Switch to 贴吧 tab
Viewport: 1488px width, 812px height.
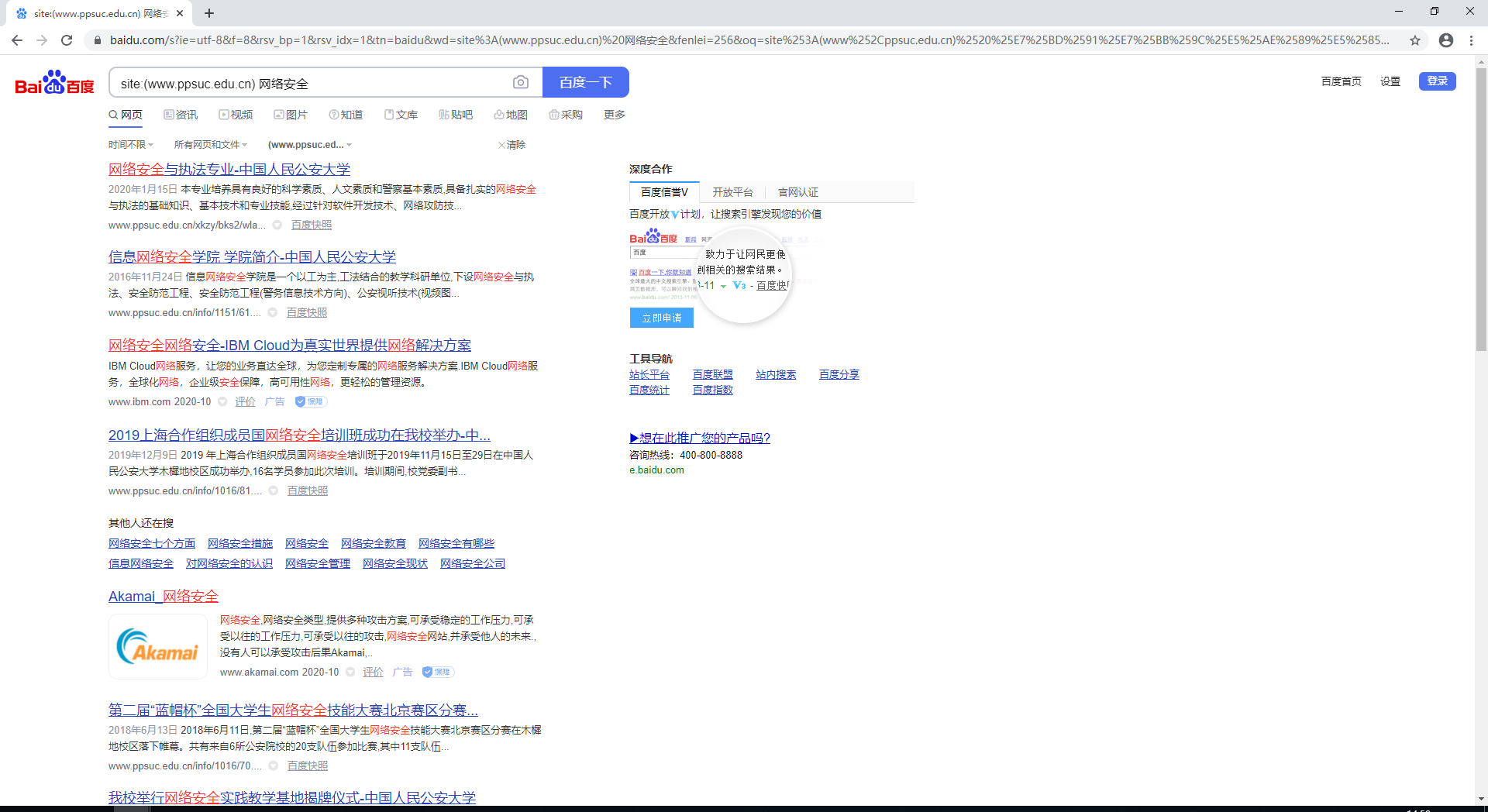(x=456, y=115)
